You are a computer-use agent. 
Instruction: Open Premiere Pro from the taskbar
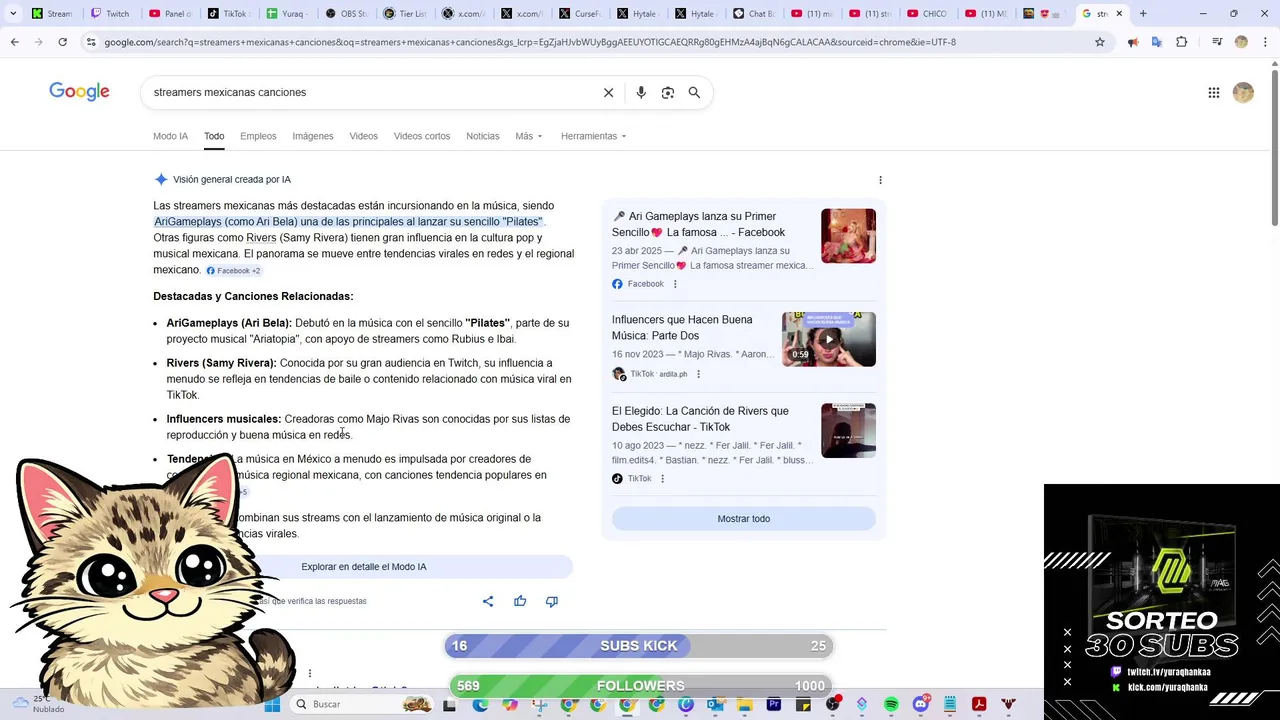point(774,704)
